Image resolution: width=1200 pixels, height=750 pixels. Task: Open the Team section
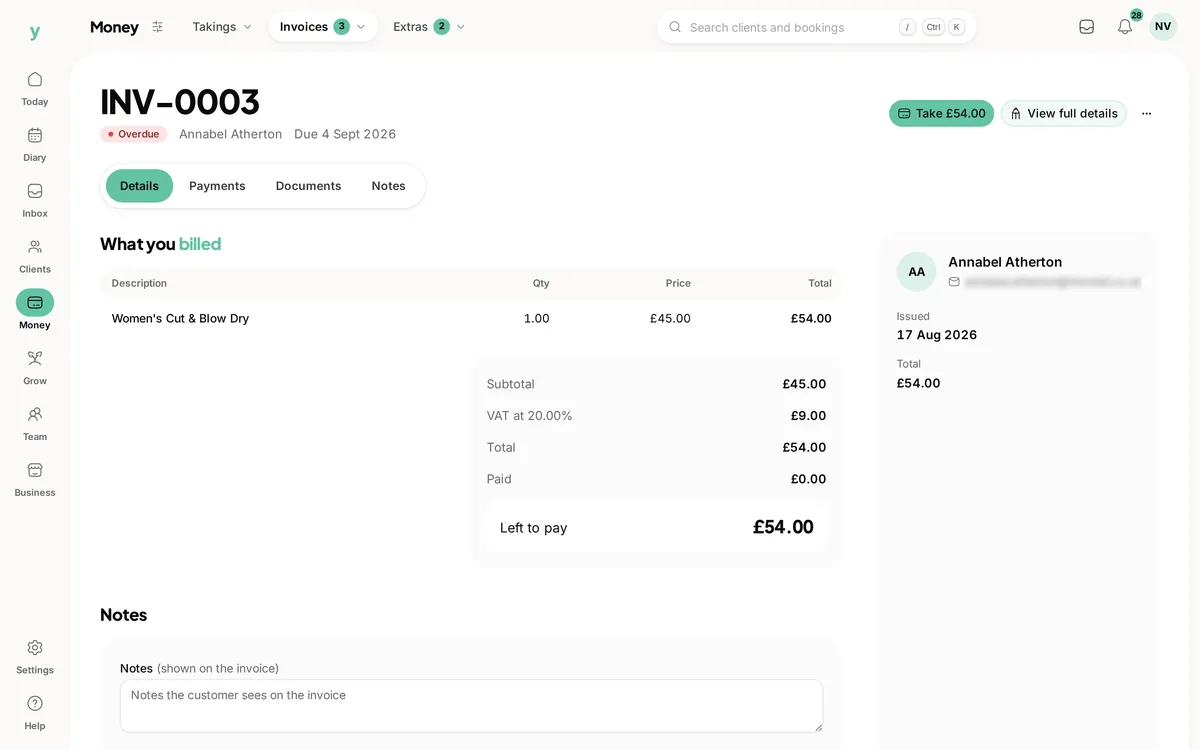35,424
